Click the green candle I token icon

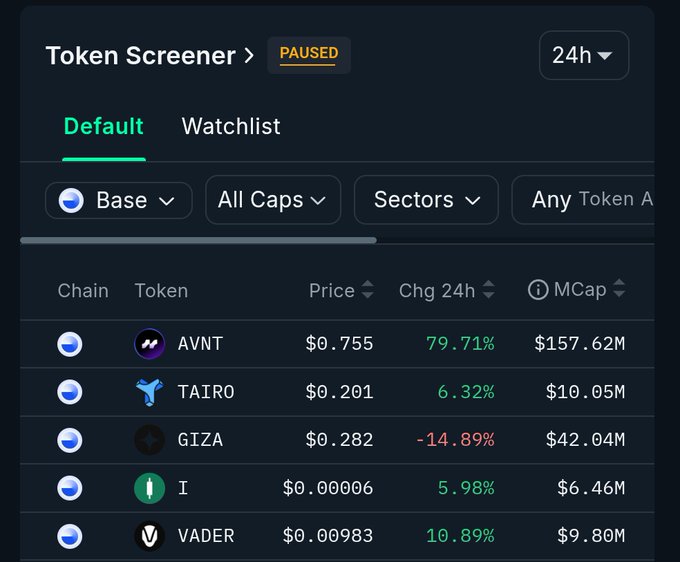tap(149, 488)
